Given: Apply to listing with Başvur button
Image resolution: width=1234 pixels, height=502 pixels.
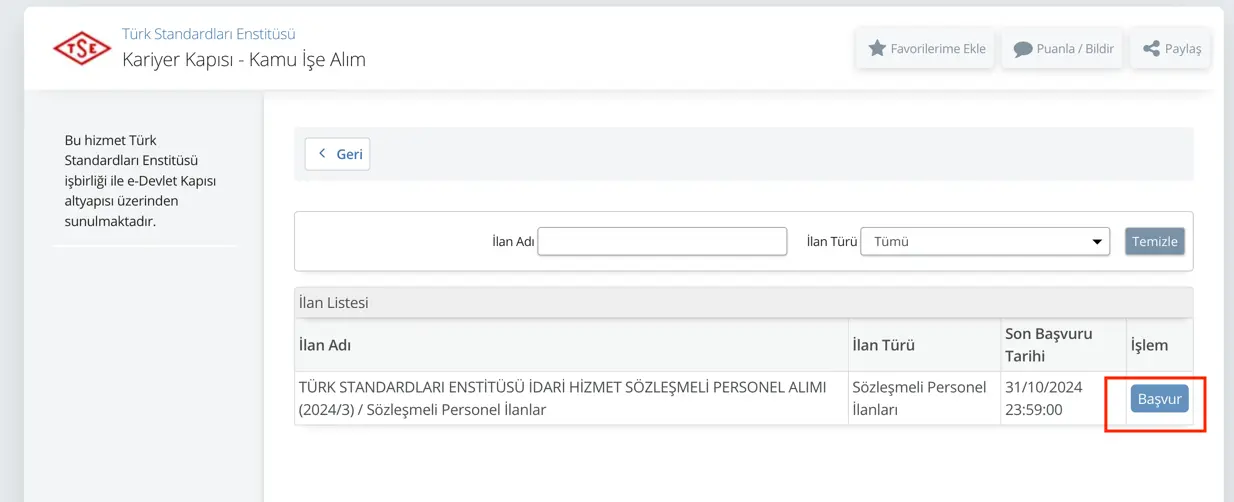Looking at the screenshot, I should (1159, 399).
